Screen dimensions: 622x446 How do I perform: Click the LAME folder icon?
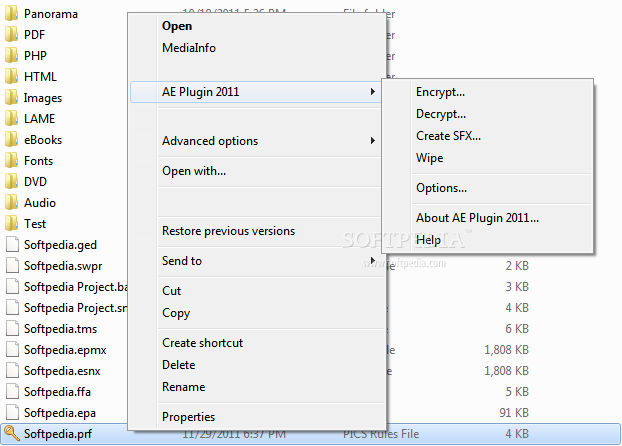(12, 119)
